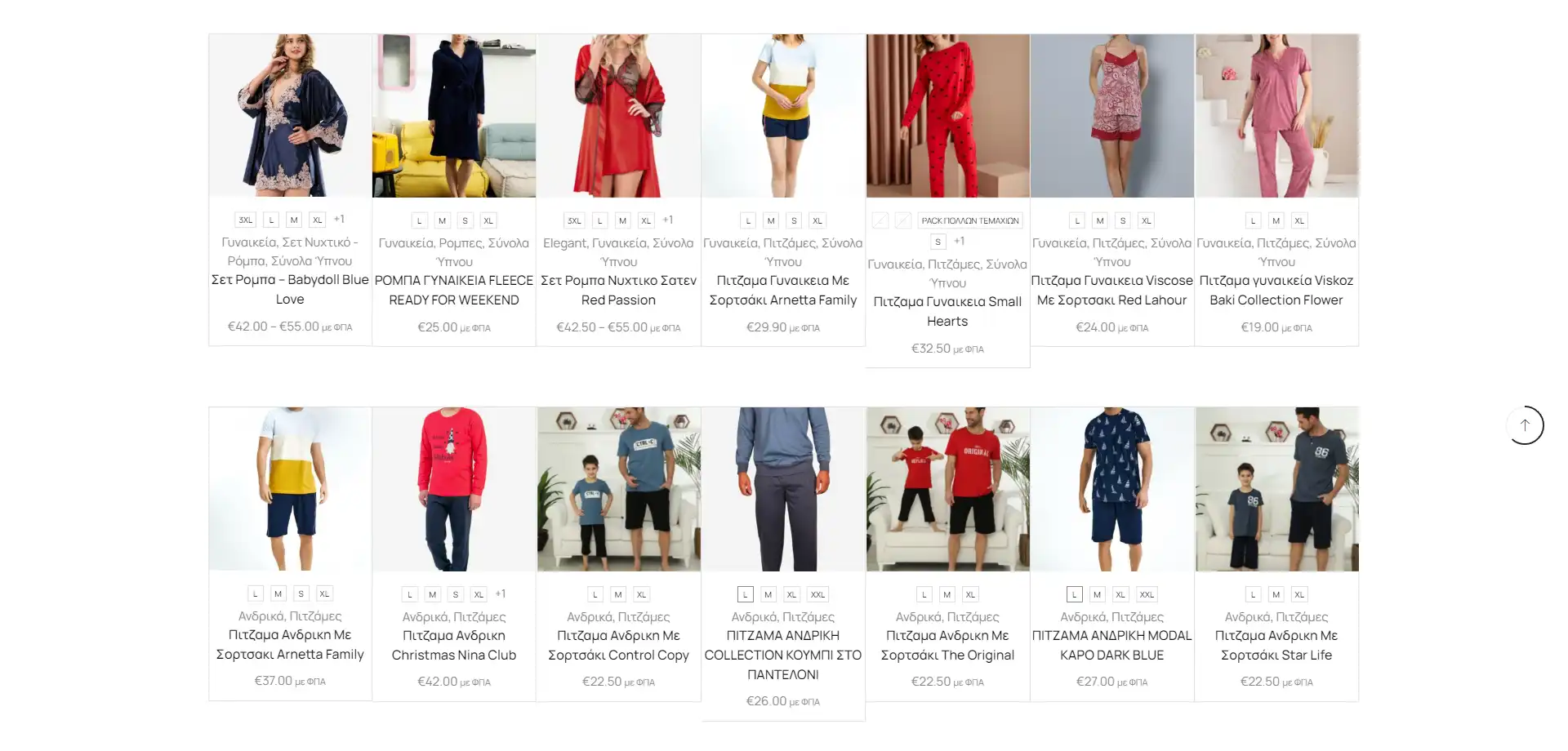1568x751 pixels.
Task: Open the Red Lahour Viscose pajama product image
Action: click(1112, 116)
